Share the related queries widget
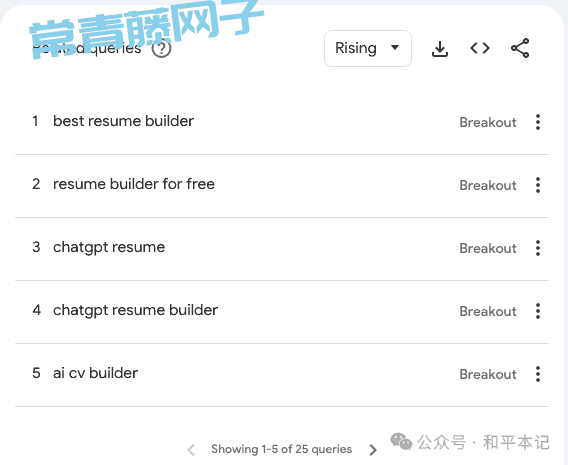This screenshot has height=465, width=568. click(520, 48)
